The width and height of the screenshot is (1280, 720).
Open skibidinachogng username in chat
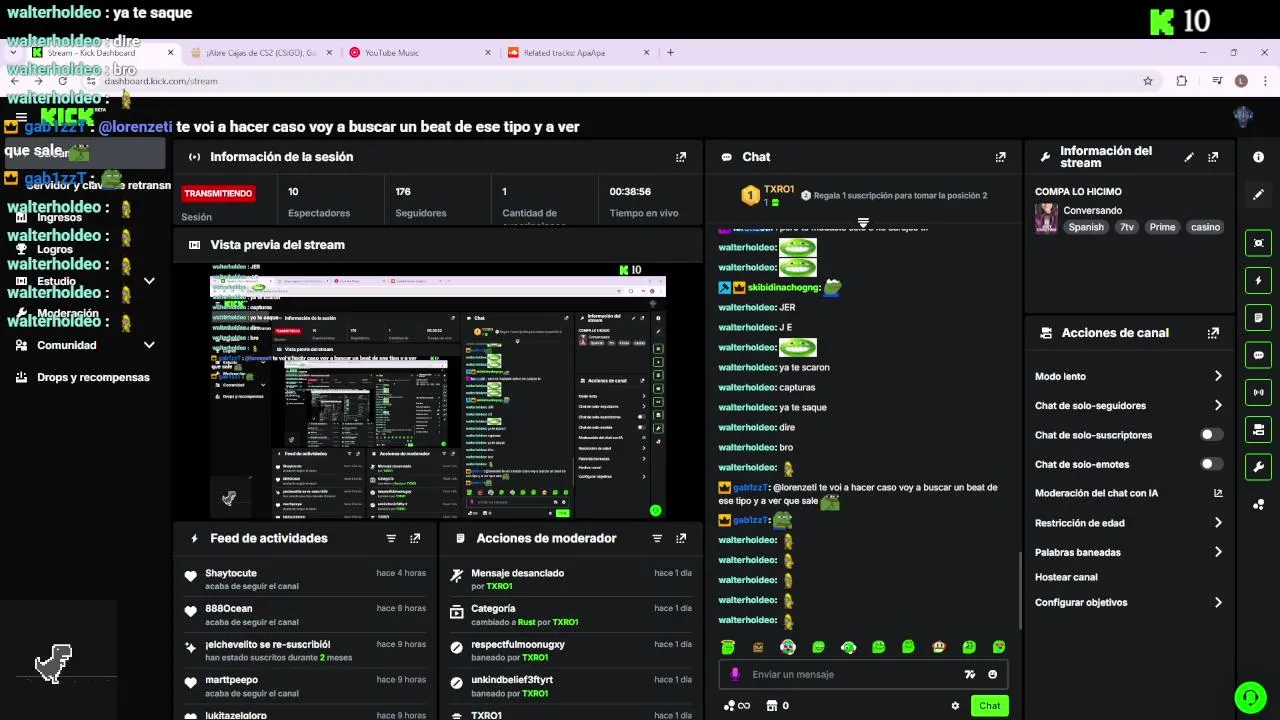(x=785, y=288)
